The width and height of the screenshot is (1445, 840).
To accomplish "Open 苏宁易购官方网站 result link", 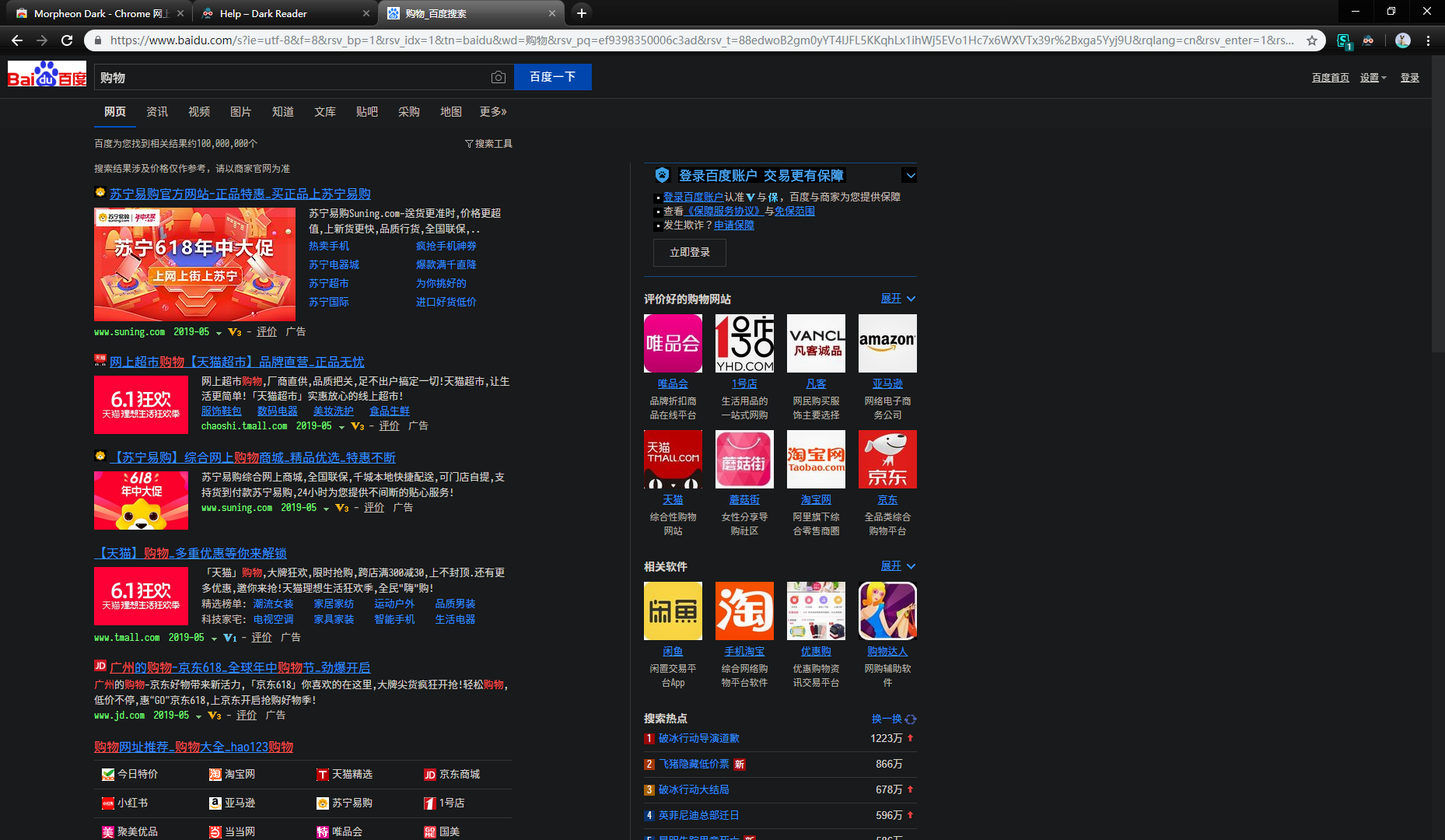I will 240,194.
